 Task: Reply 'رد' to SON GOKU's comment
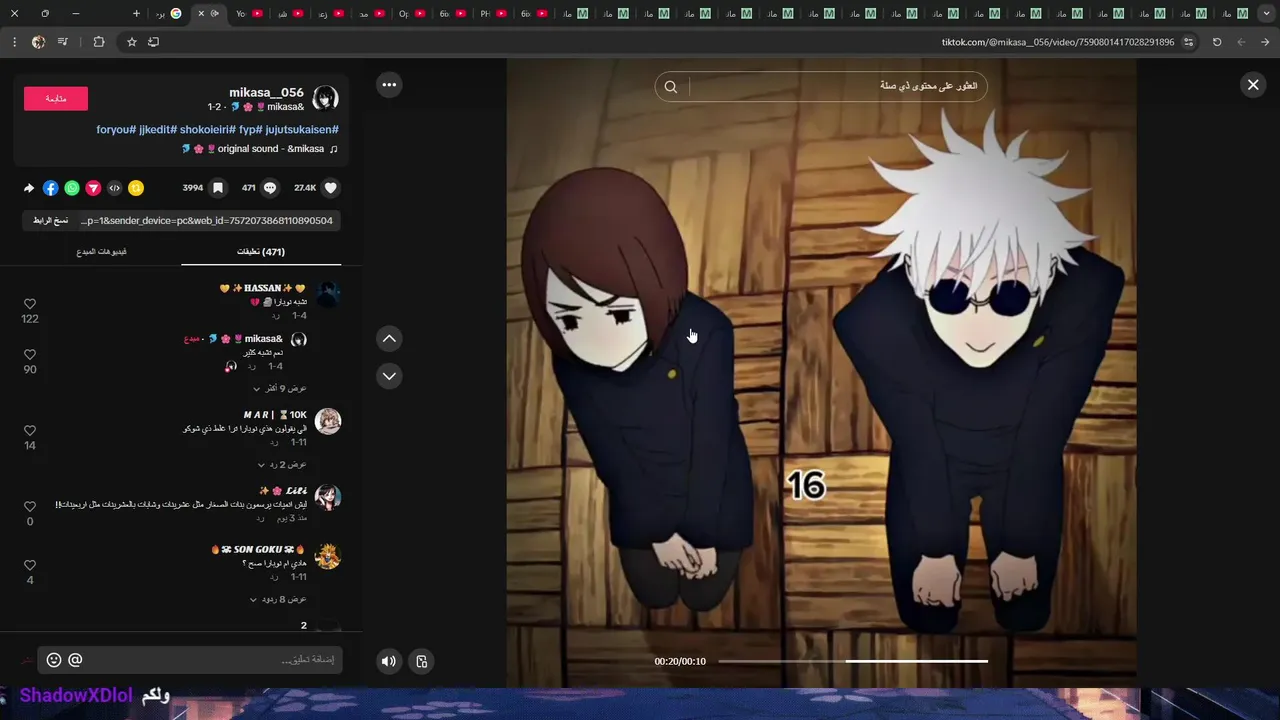[x=274, y=577]
